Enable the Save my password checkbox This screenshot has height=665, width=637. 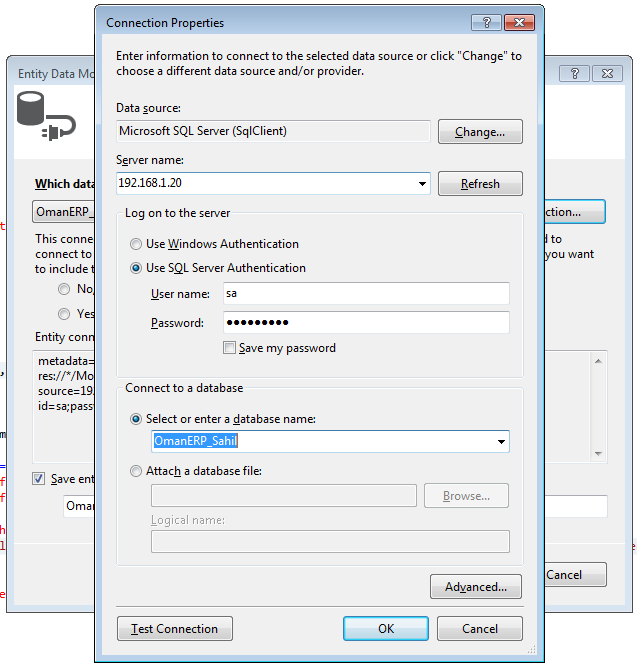tap(230, 348)
